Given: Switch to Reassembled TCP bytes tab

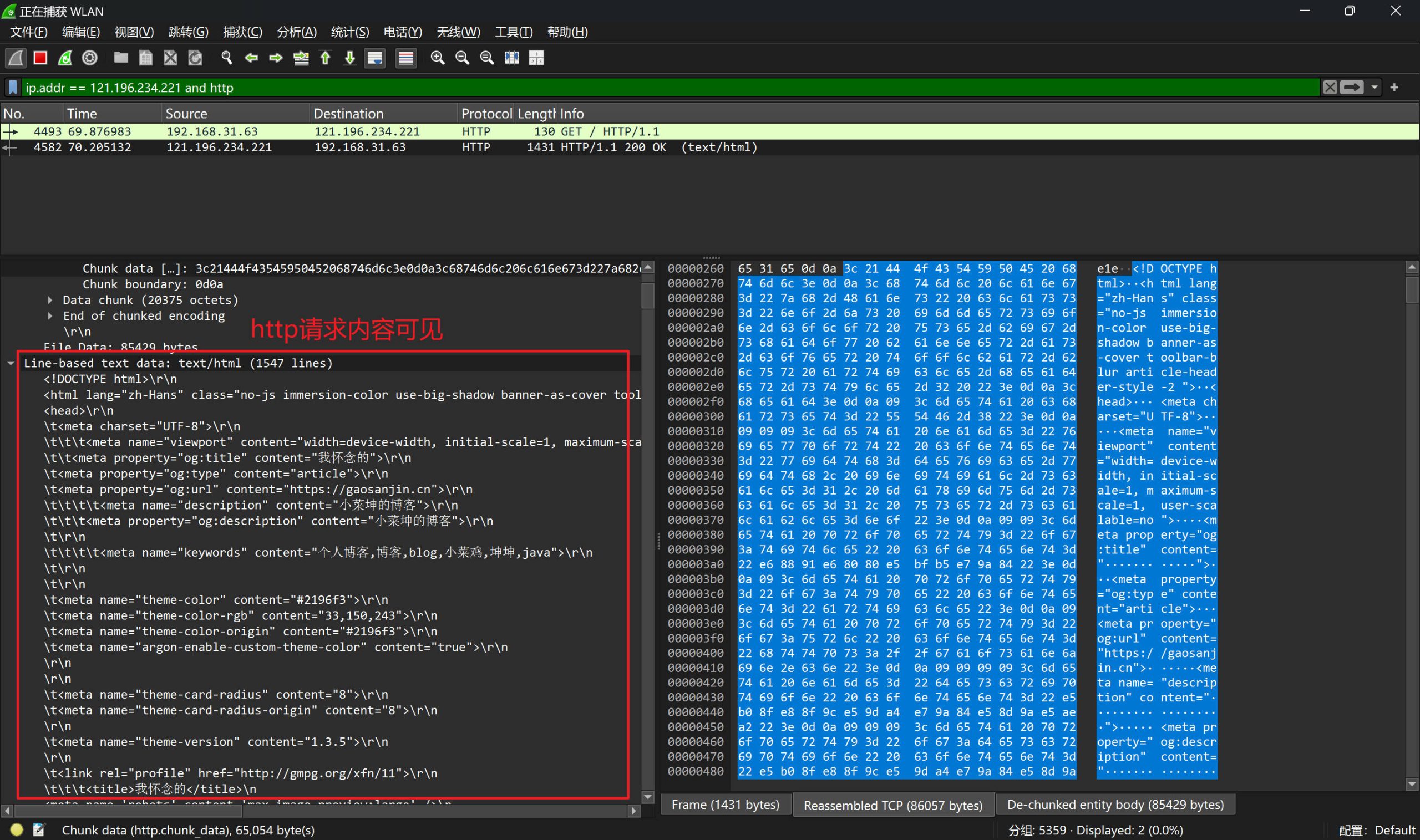Looking at the screenshot, I should click(892, 805).
